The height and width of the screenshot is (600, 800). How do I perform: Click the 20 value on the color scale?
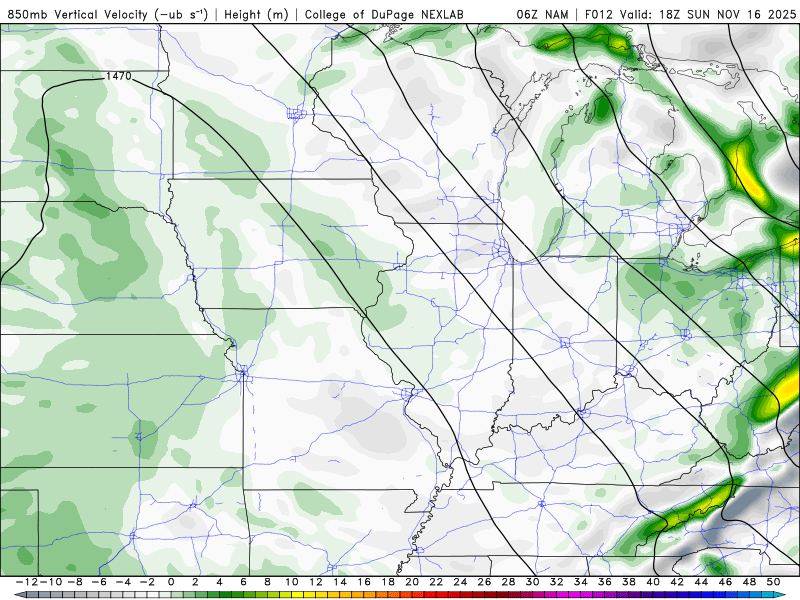pos(412,582)
